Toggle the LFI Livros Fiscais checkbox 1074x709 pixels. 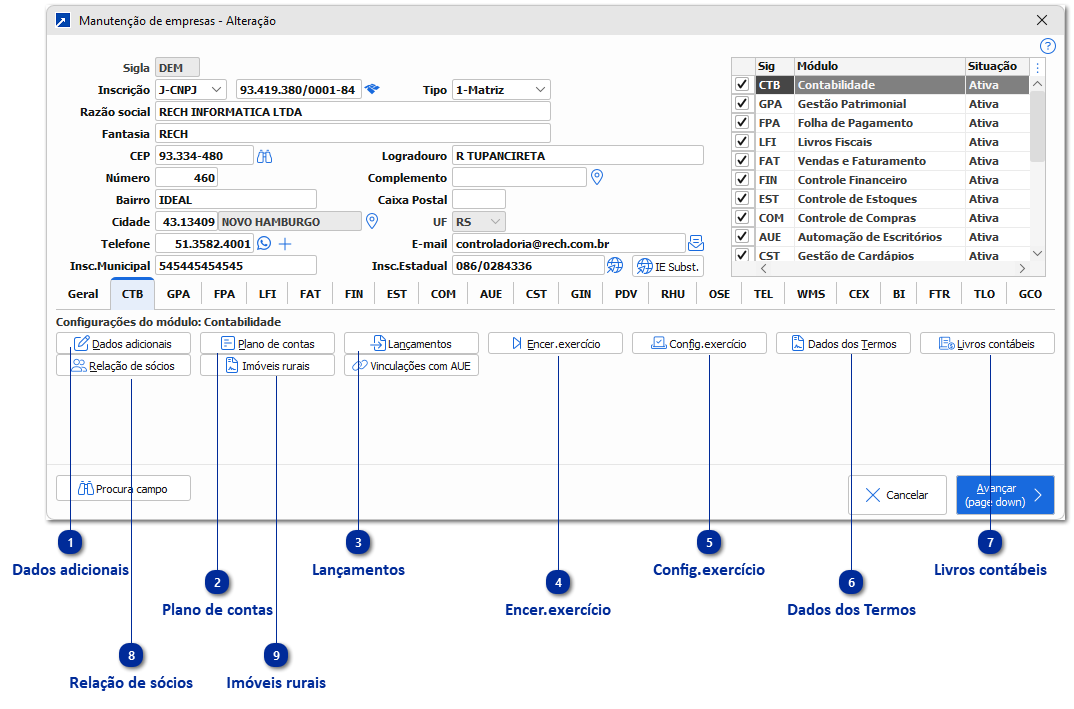point(742,141)
